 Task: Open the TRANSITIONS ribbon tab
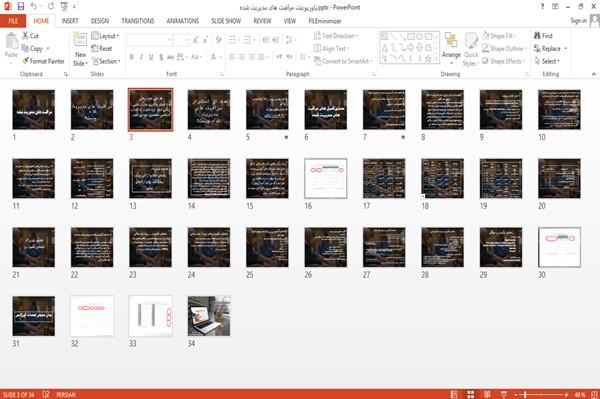coord(138,21)
